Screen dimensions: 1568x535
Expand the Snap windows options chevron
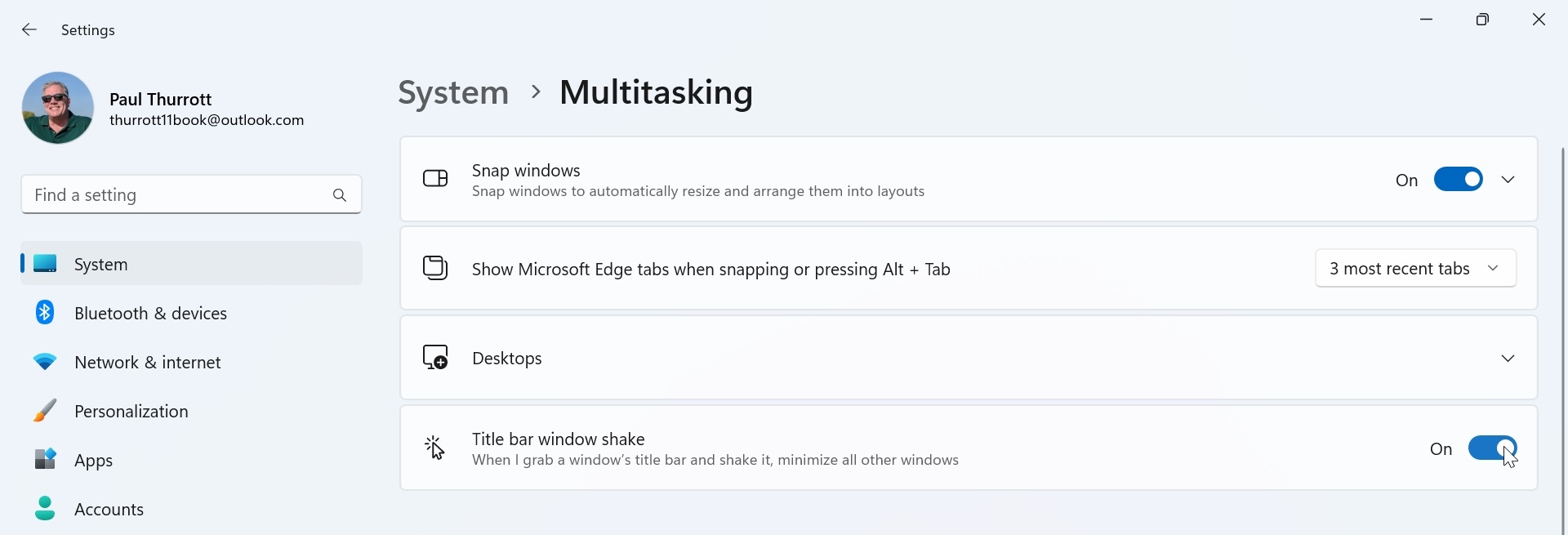pos(1508,180)
